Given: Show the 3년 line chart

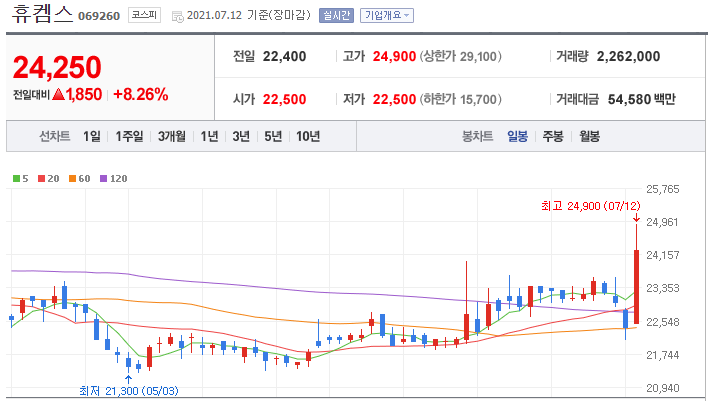Looking at the screenshot, I should click(241, 136).
